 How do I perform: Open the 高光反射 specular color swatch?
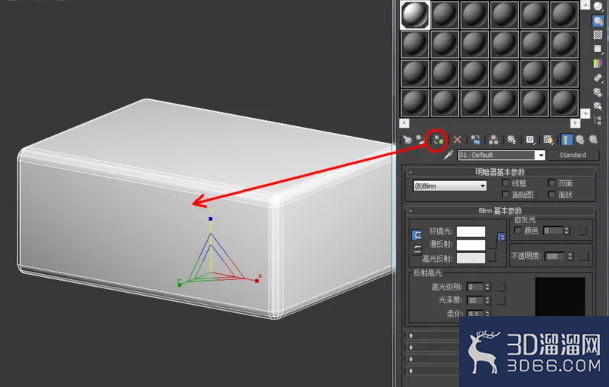click(x=471, y=258)
